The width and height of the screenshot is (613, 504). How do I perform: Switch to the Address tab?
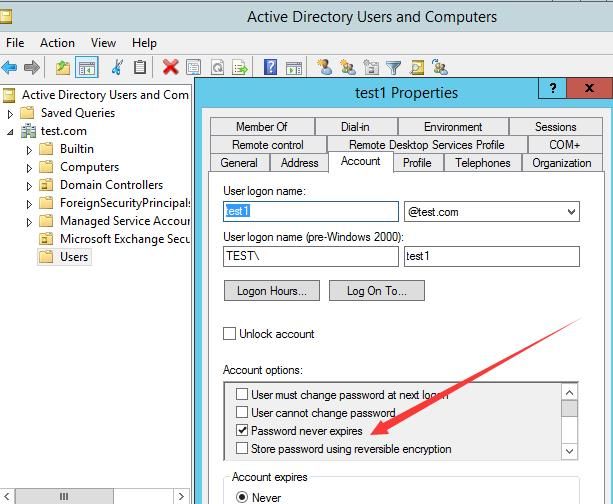(299, 163)
